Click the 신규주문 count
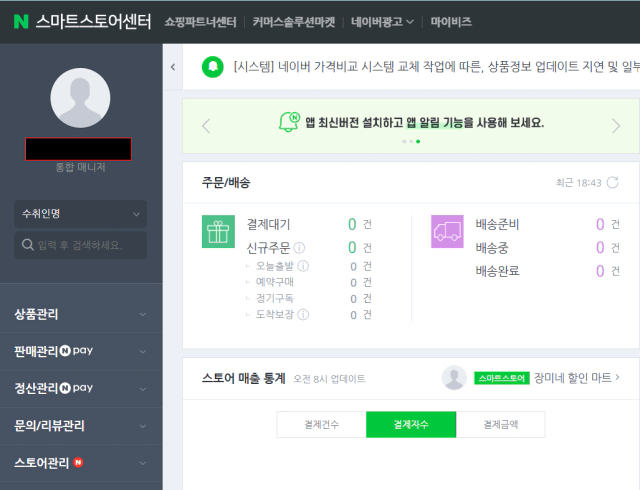640x490 pixels. 352,247
